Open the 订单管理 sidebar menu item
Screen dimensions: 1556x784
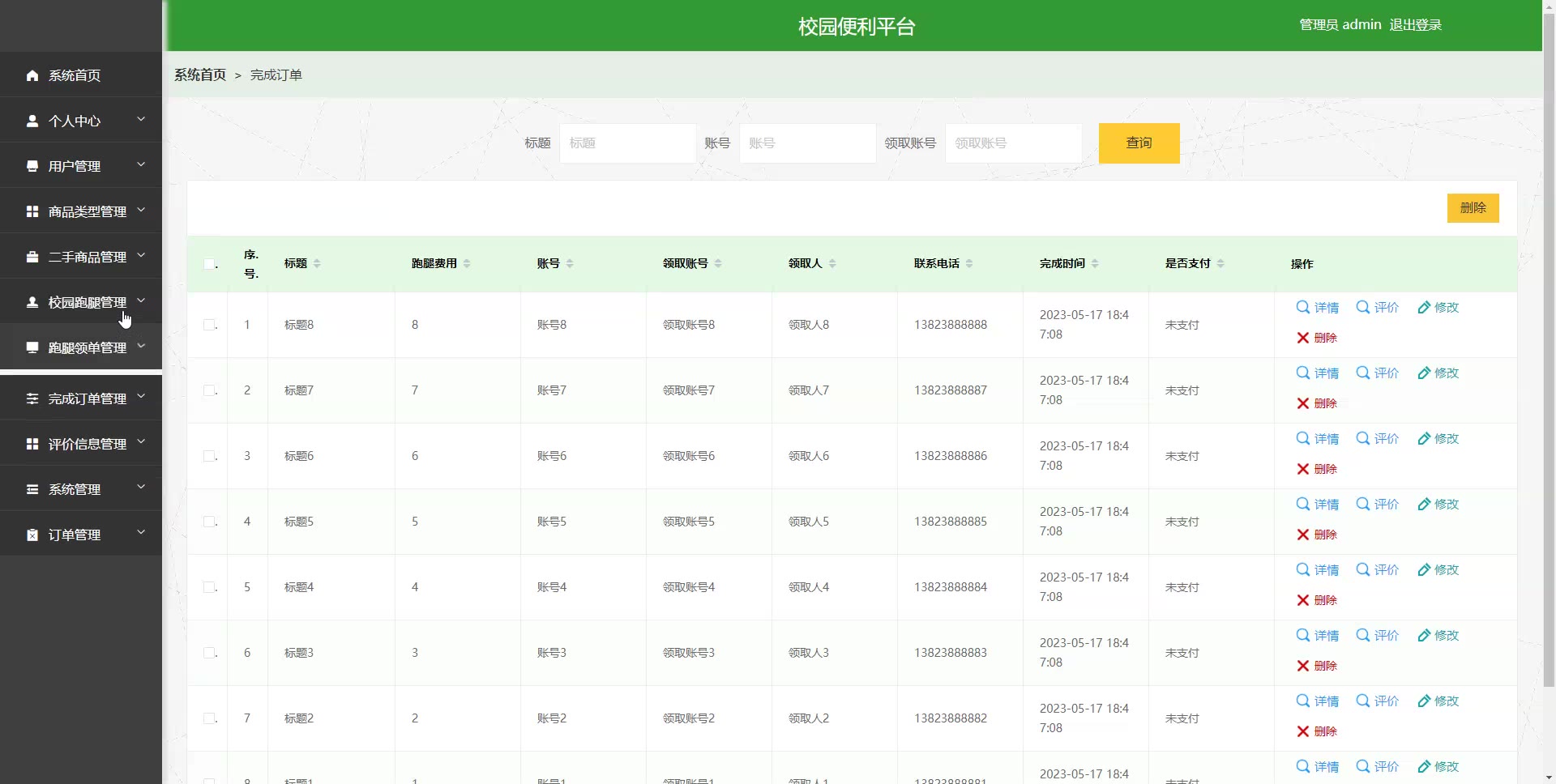[x=81, y=535]
